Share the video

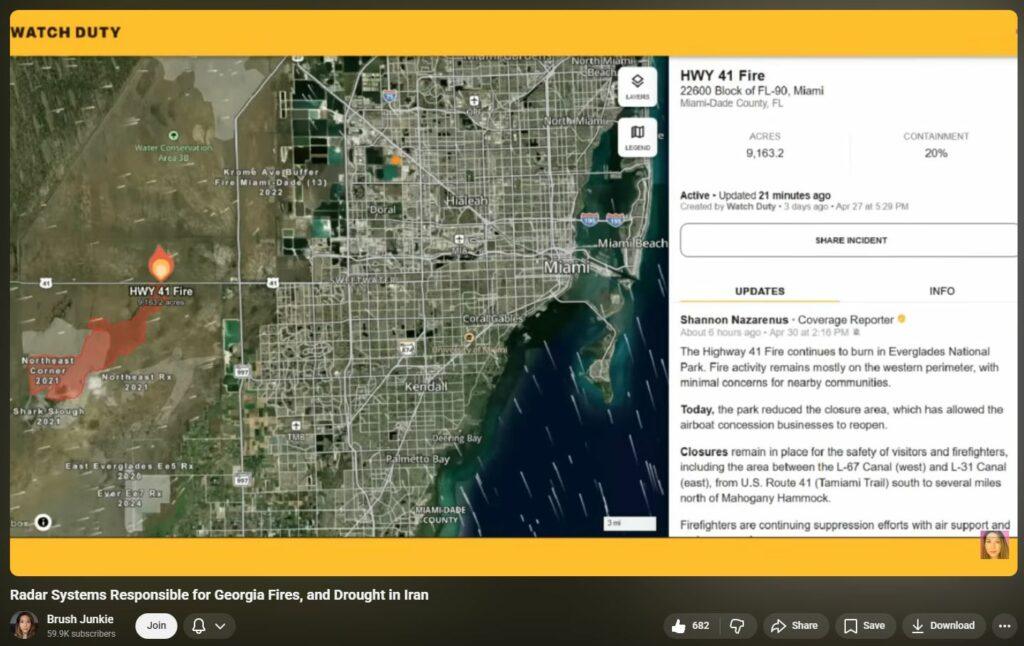(795, 626)
